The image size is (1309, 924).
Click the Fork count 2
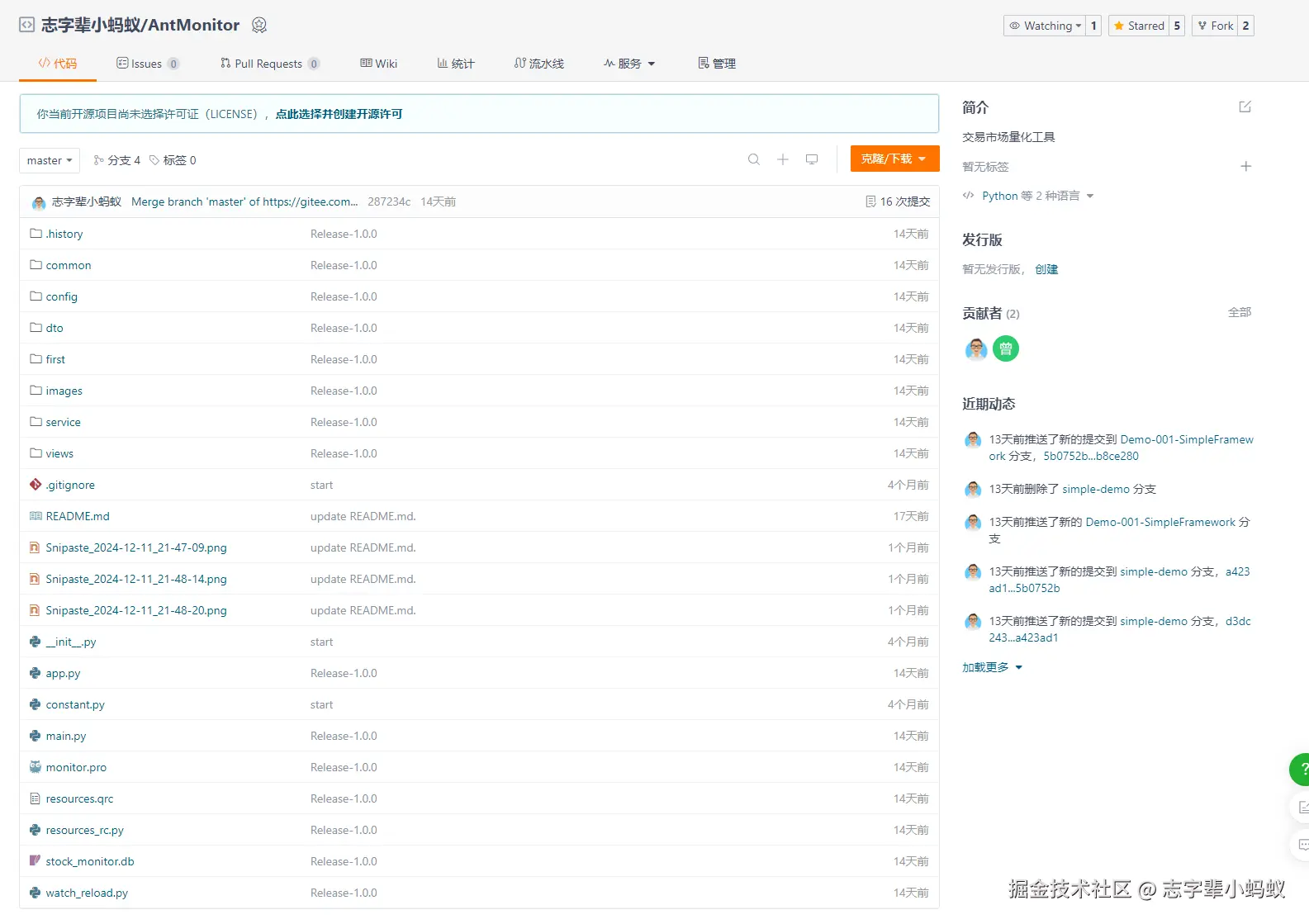[1245, 26]
